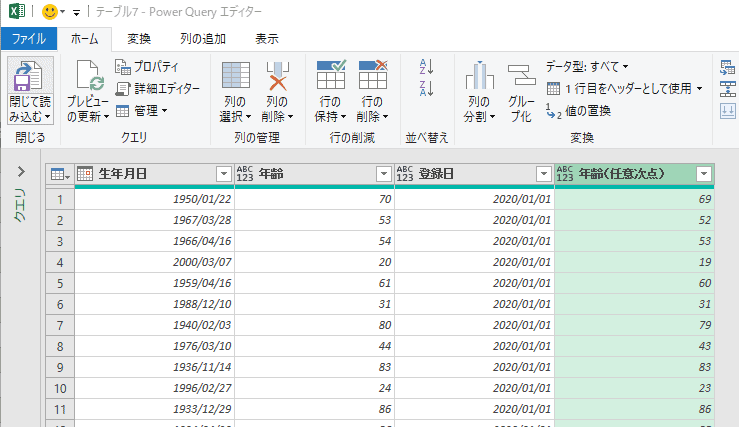Open the 列の選択 column chooser icon
Viewport: 739px width, 427px height.
(235, 77)
